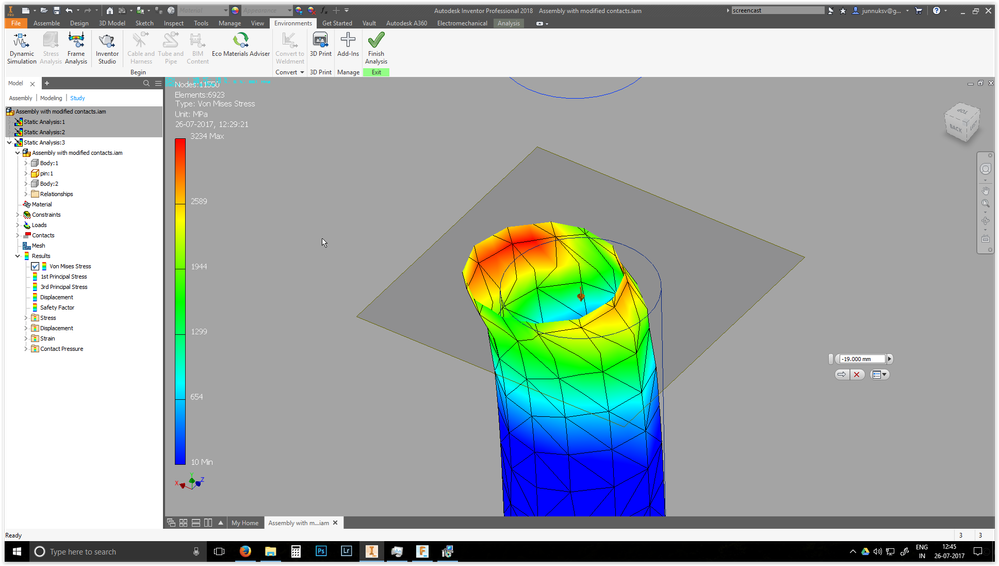Switch to Assembly browser view
Screen dimensions: 999x566
click(x=20, y=98)
